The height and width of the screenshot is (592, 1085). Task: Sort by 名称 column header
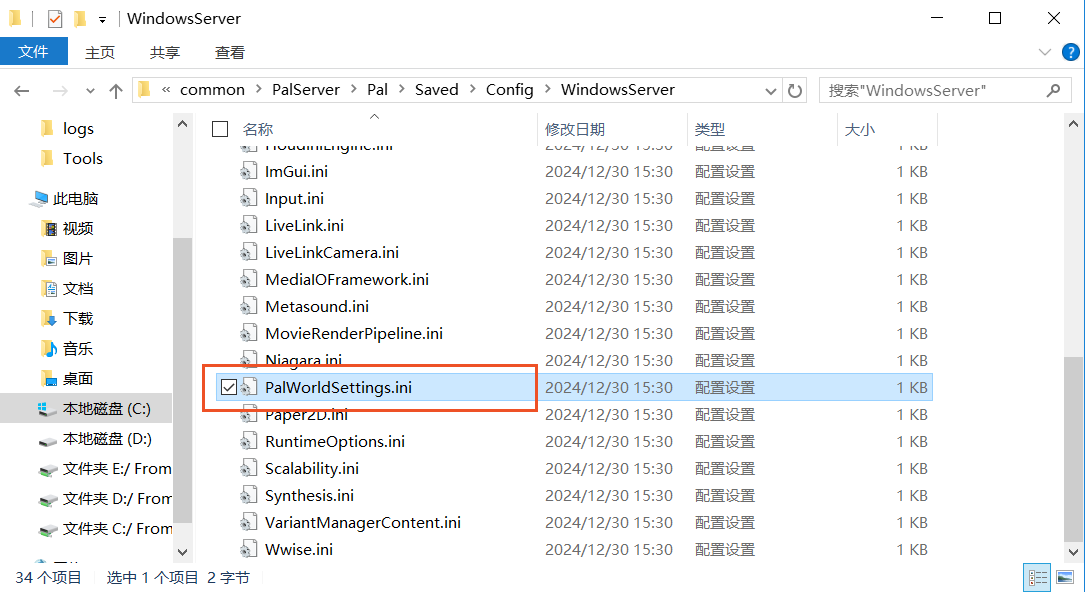(258, 129)
